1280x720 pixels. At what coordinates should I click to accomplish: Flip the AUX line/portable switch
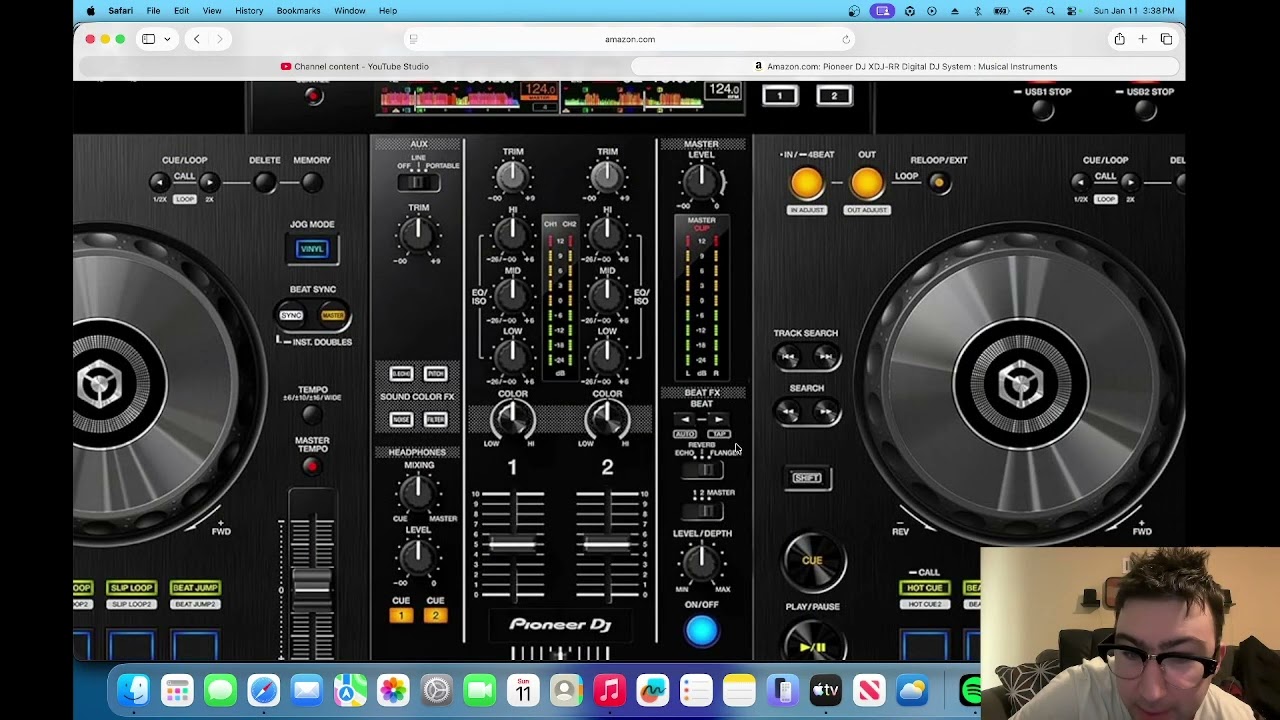418,182
